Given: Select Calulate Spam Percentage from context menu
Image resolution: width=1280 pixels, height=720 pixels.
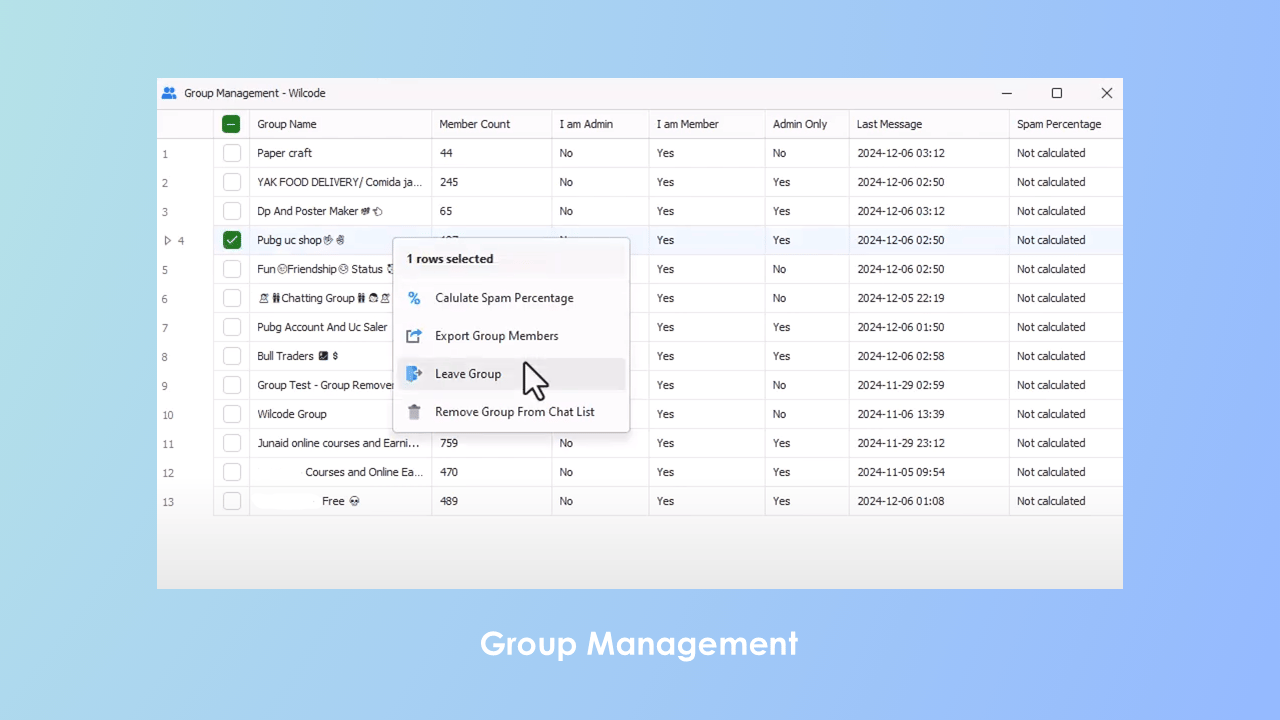Looking at the screenshot, I should pos(504,297).
